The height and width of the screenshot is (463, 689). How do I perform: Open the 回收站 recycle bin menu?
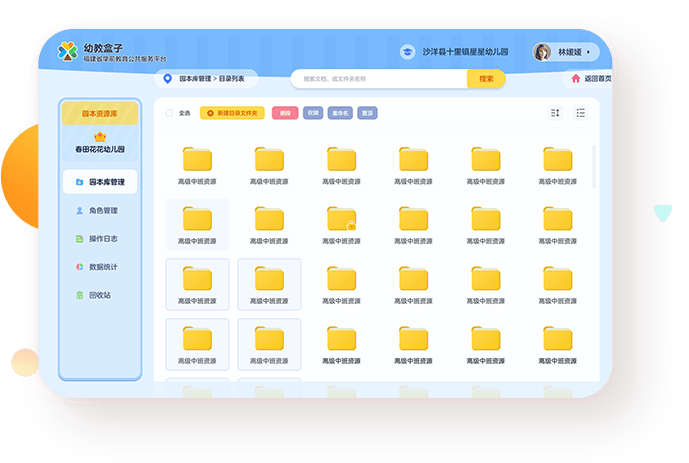[100, 295]
